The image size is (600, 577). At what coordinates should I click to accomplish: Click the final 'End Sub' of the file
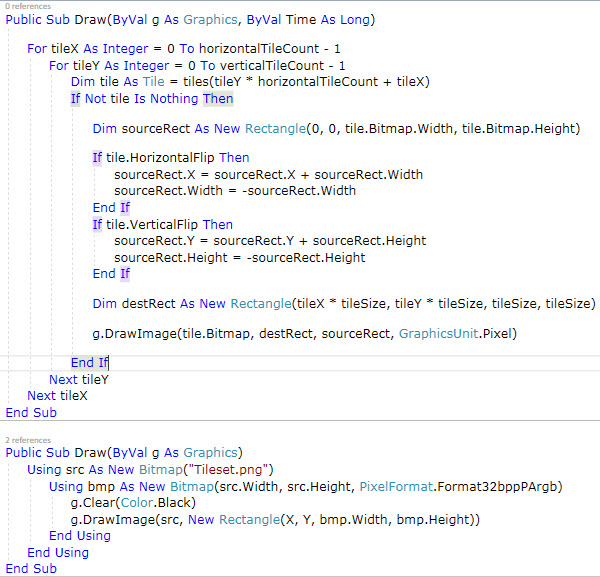click(31, 569)
